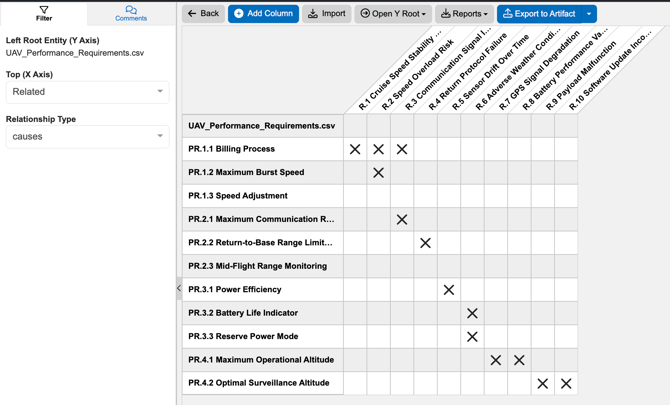Click column header R.9 Payload Malfunction
The width and height of the screenshot is (670, 405).
[x=581, y=76]
